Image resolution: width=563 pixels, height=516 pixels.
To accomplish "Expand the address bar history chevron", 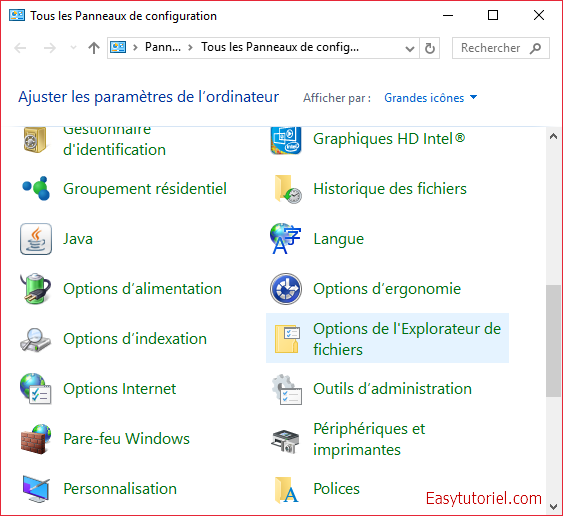I will (410, 48).
